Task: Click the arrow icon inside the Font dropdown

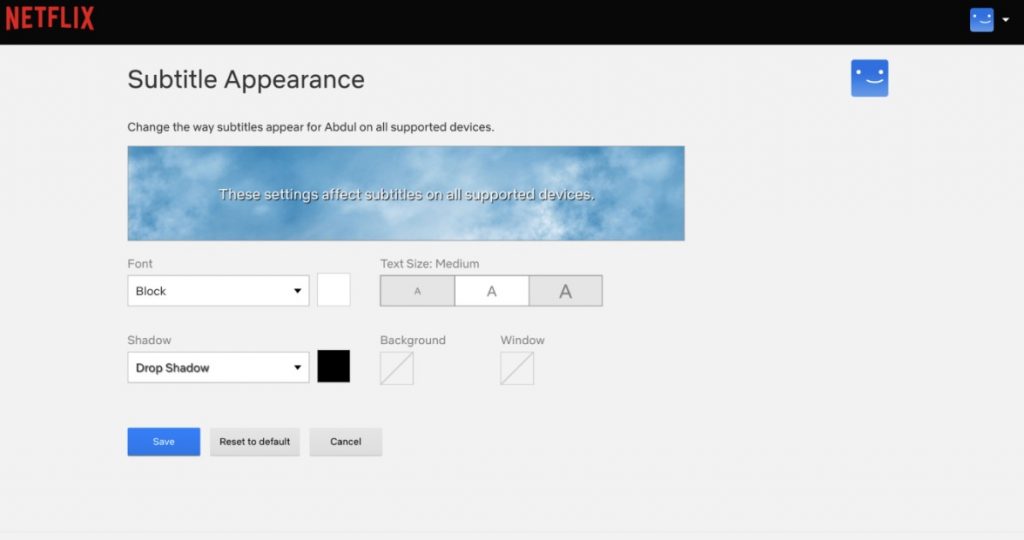Action: (297, 291)
